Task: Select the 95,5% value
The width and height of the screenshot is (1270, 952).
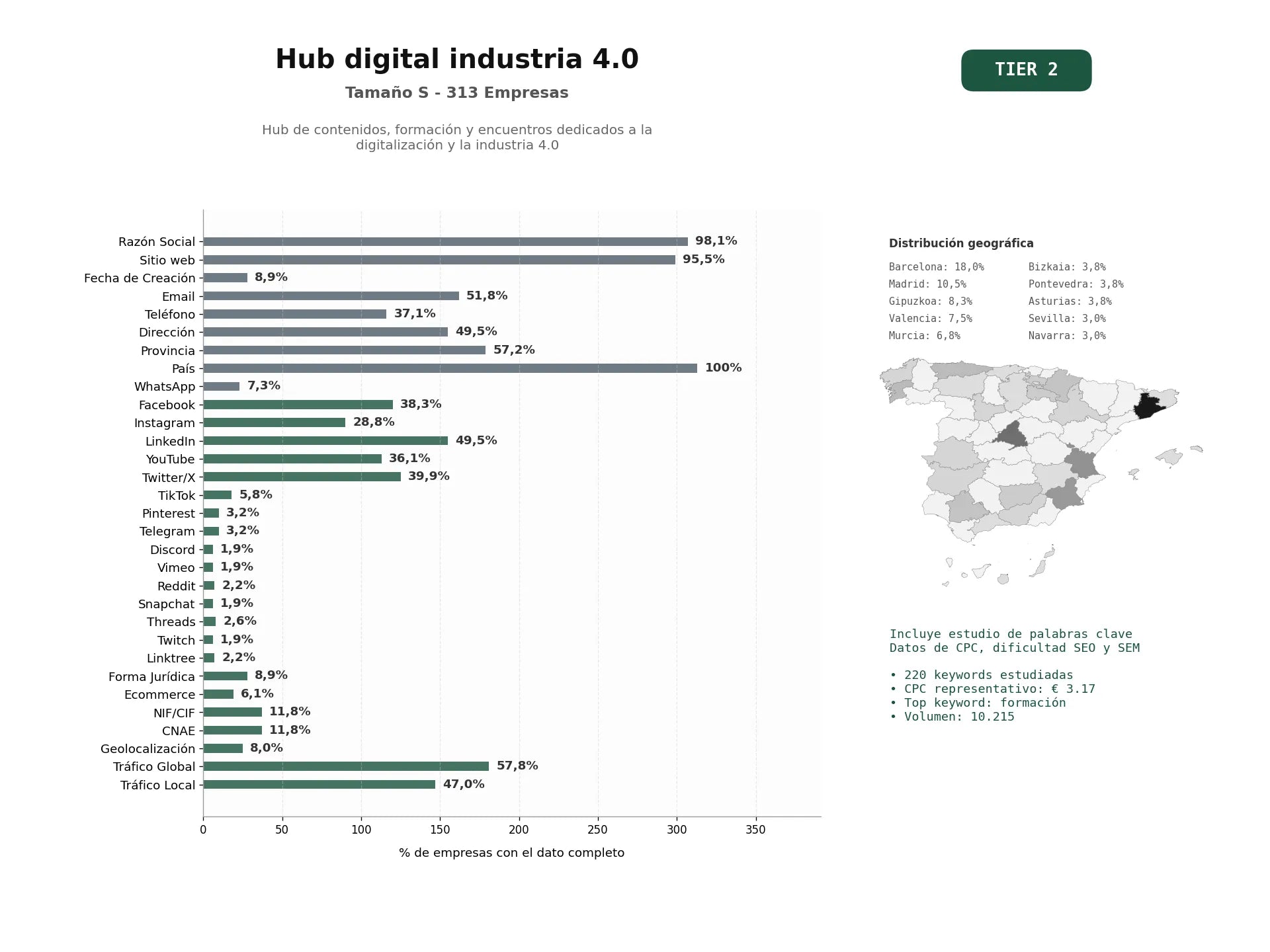Action: click(704, 259)
